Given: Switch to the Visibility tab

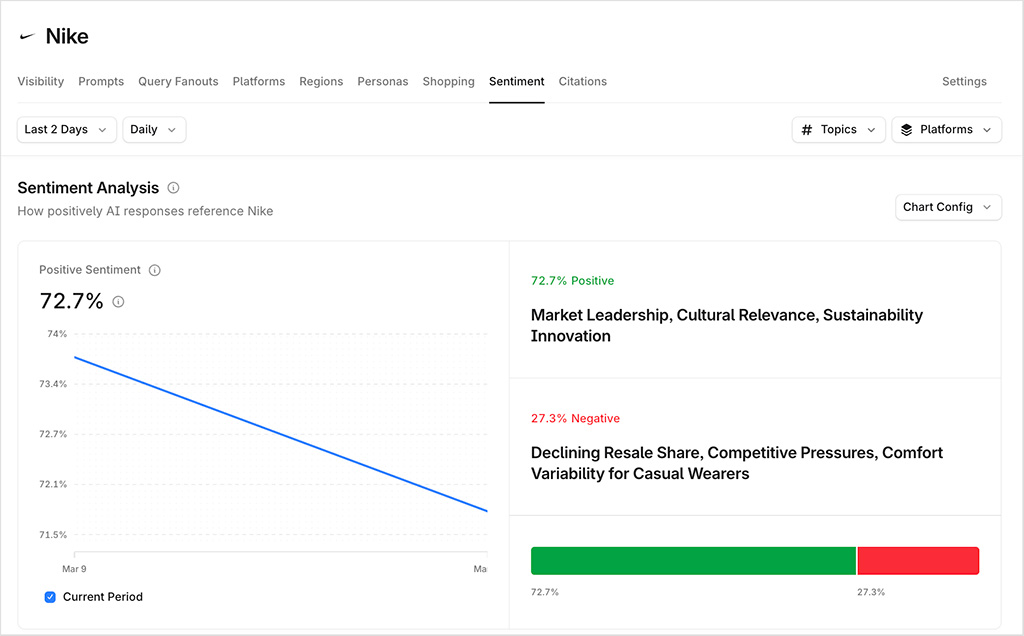Looking at the screenshot, I should coord(40,81).
